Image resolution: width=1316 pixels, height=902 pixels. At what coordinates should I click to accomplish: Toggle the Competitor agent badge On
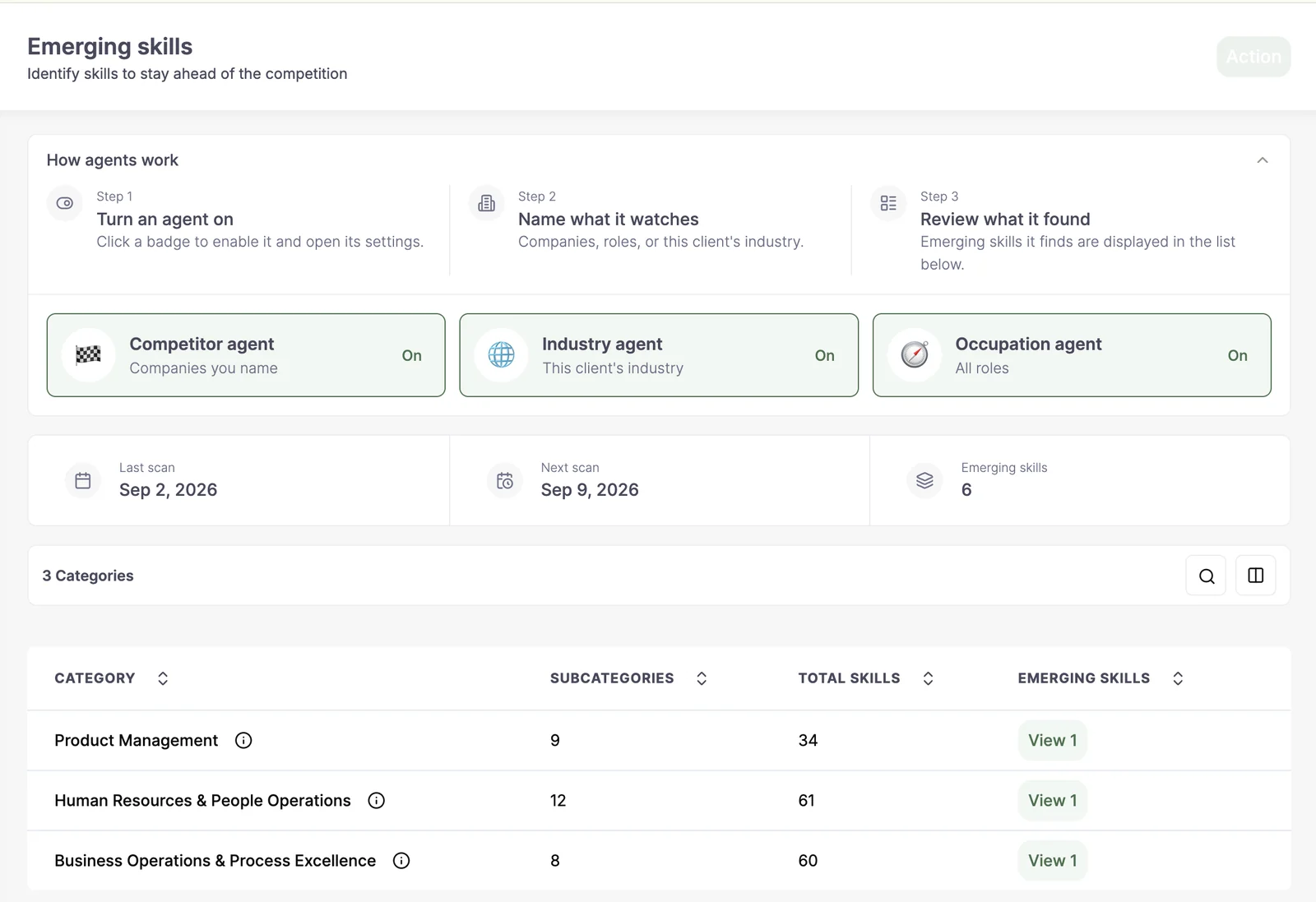246,355
